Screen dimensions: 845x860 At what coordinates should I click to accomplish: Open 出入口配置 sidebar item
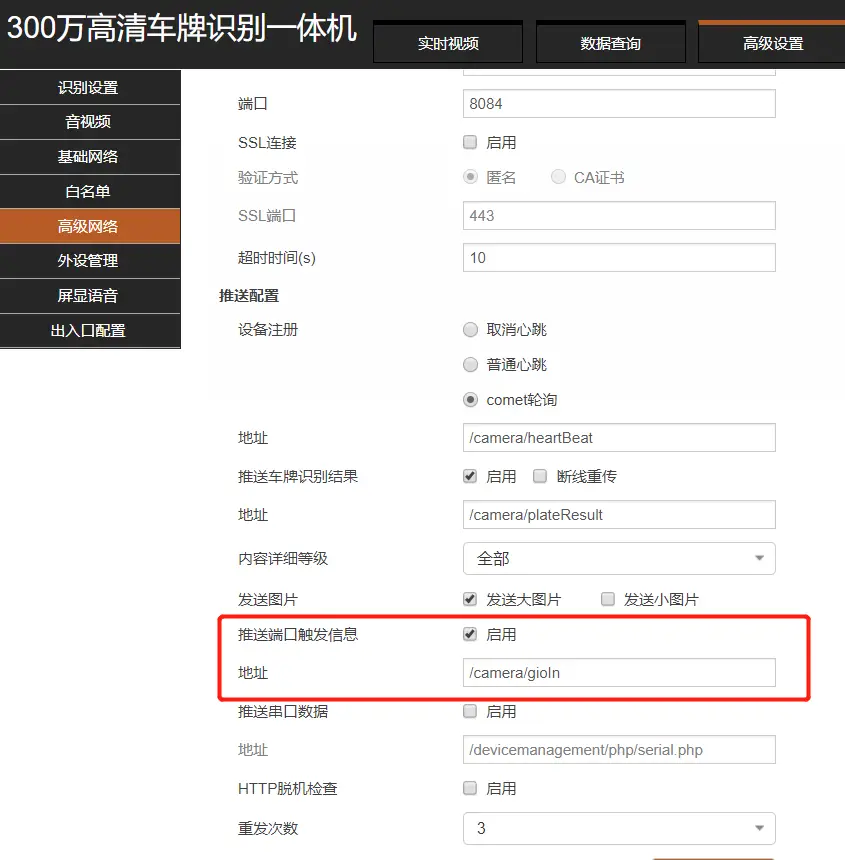tap(89, 330)
